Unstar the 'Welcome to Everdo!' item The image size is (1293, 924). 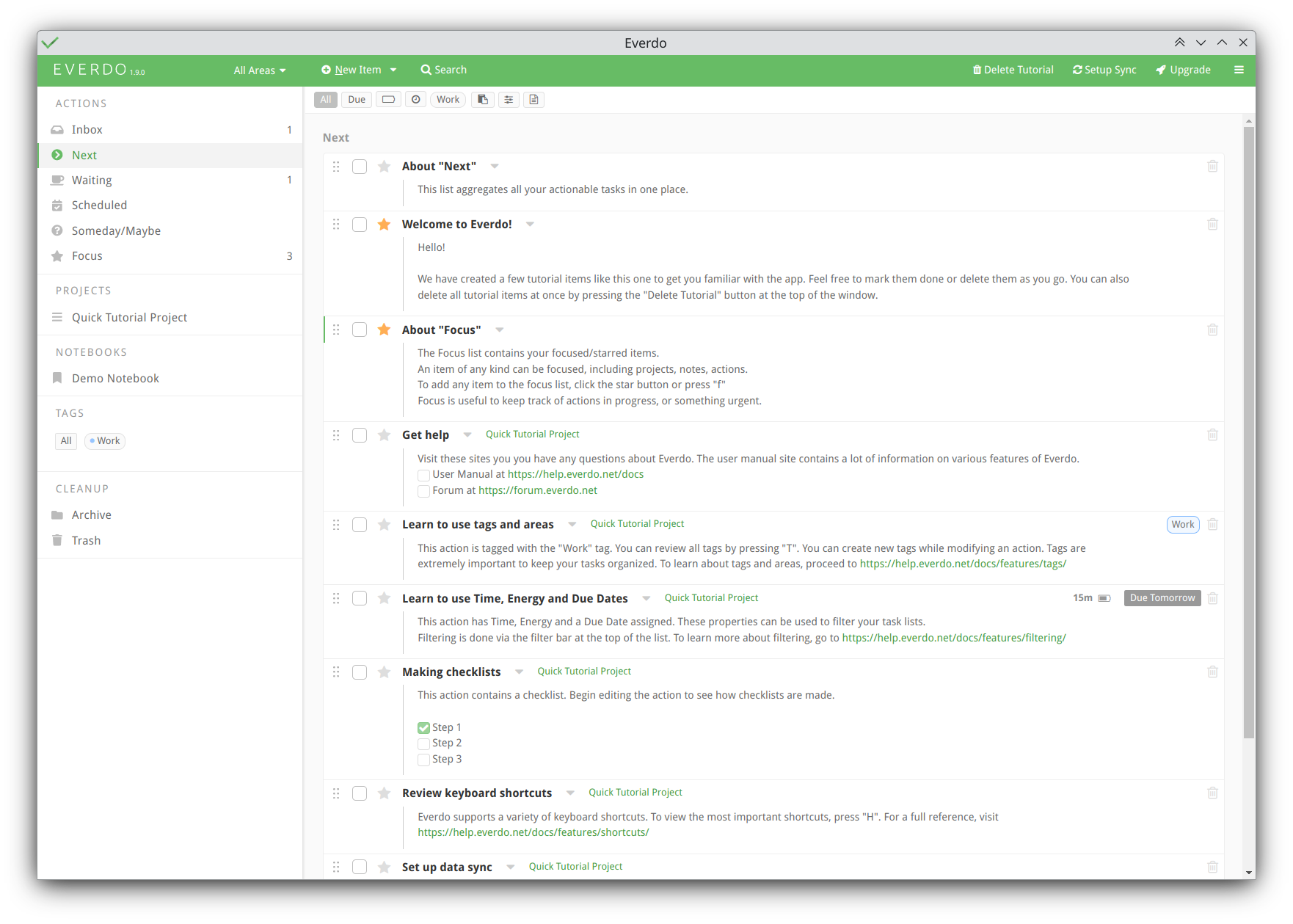click(384, 225)
